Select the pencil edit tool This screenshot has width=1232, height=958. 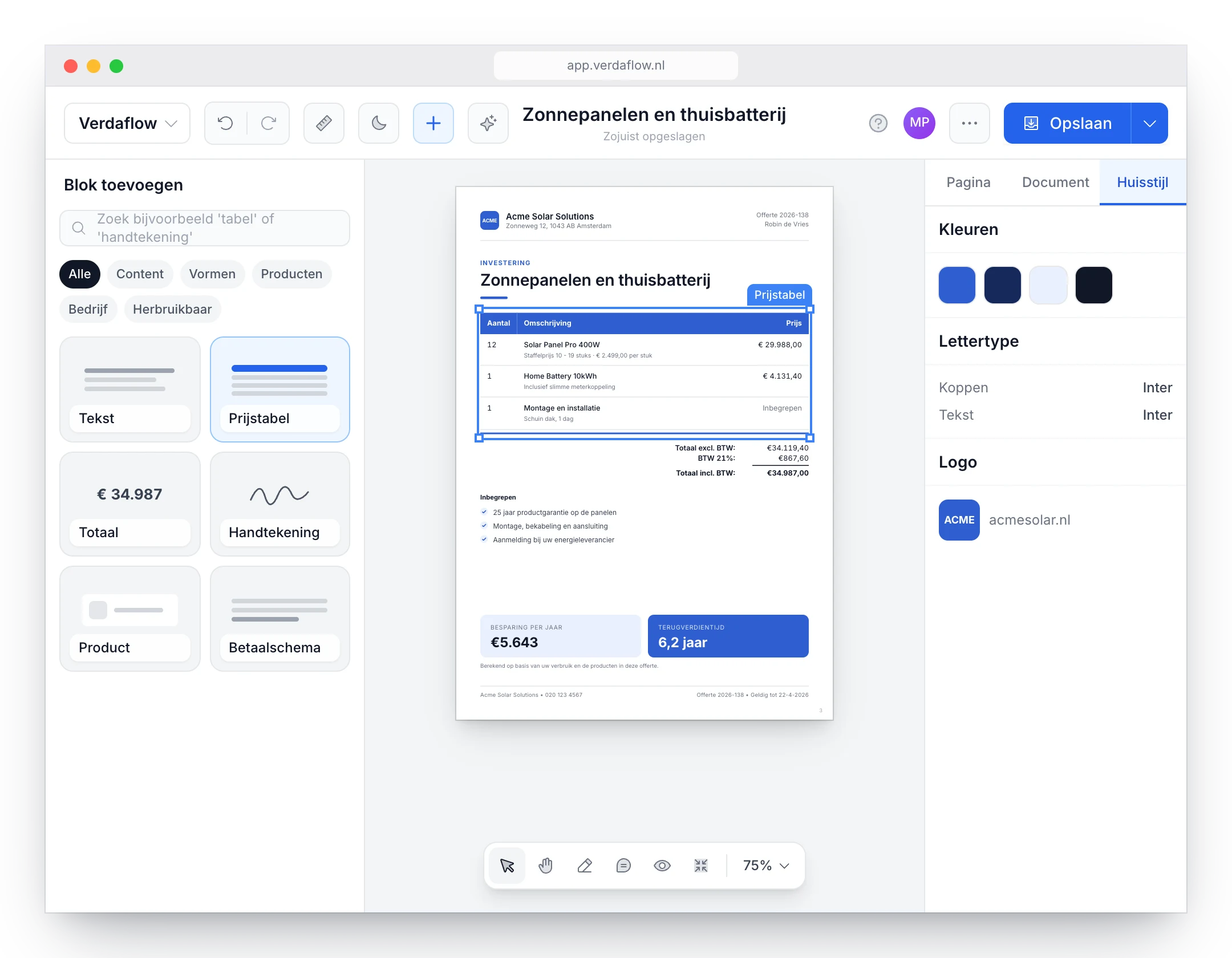585,866
